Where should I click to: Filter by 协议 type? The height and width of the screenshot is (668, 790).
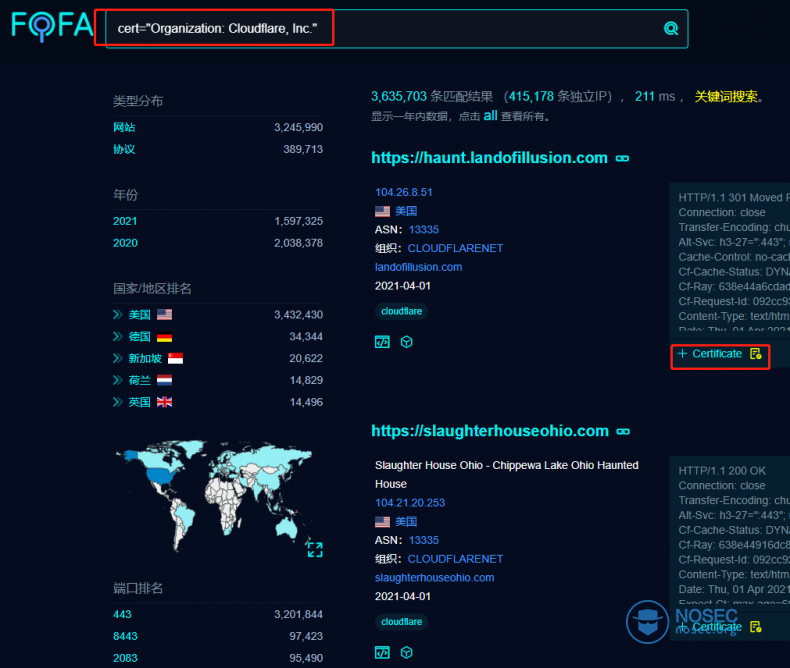click(124, 149)
